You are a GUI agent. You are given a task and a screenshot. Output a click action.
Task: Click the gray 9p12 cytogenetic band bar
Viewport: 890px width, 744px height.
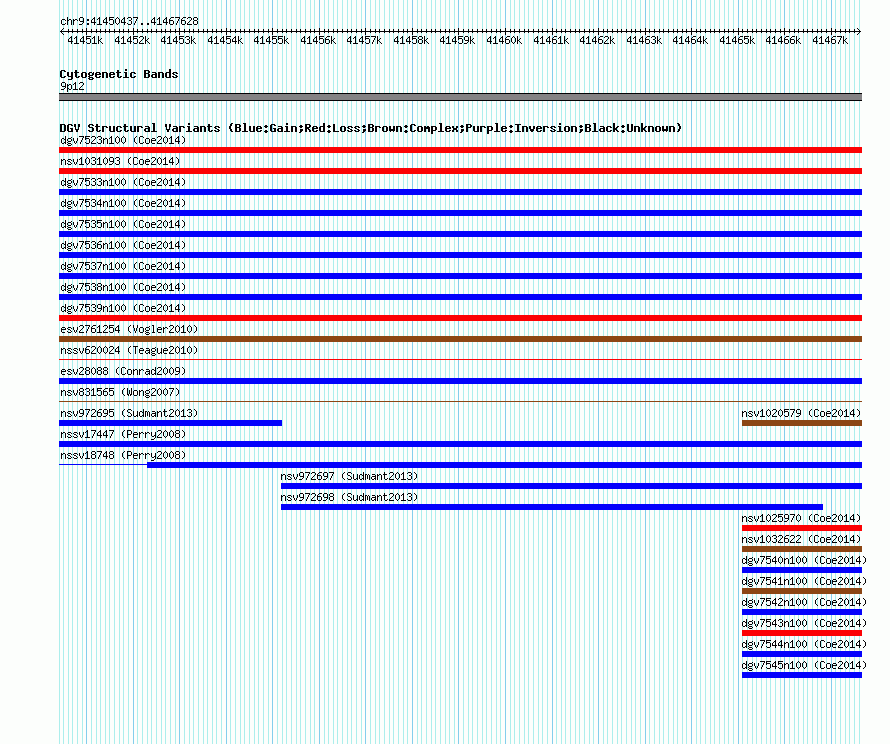coord(460,97)
